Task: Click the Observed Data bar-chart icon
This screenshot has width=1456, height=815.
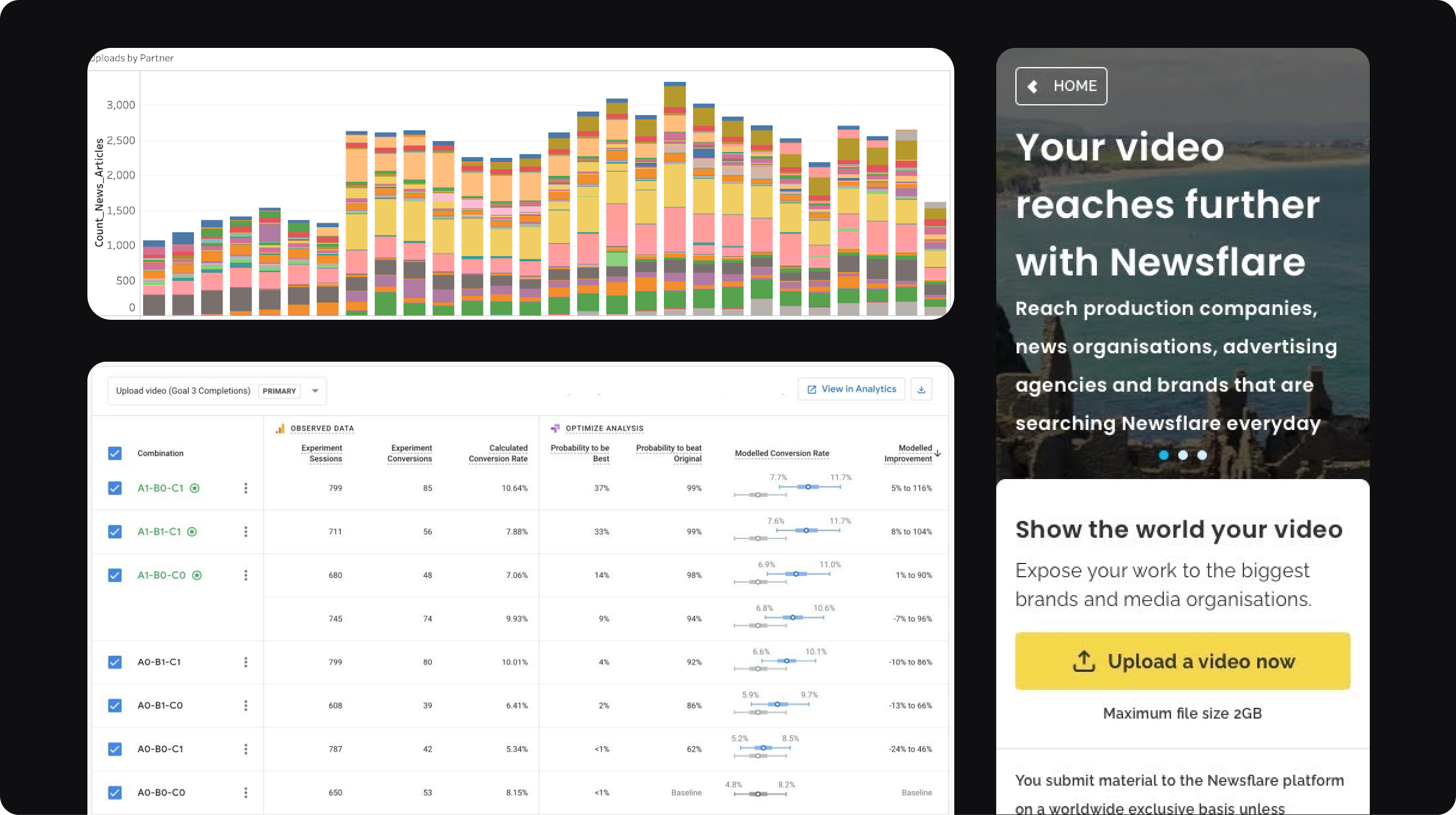Action: [x=280, y=429]
